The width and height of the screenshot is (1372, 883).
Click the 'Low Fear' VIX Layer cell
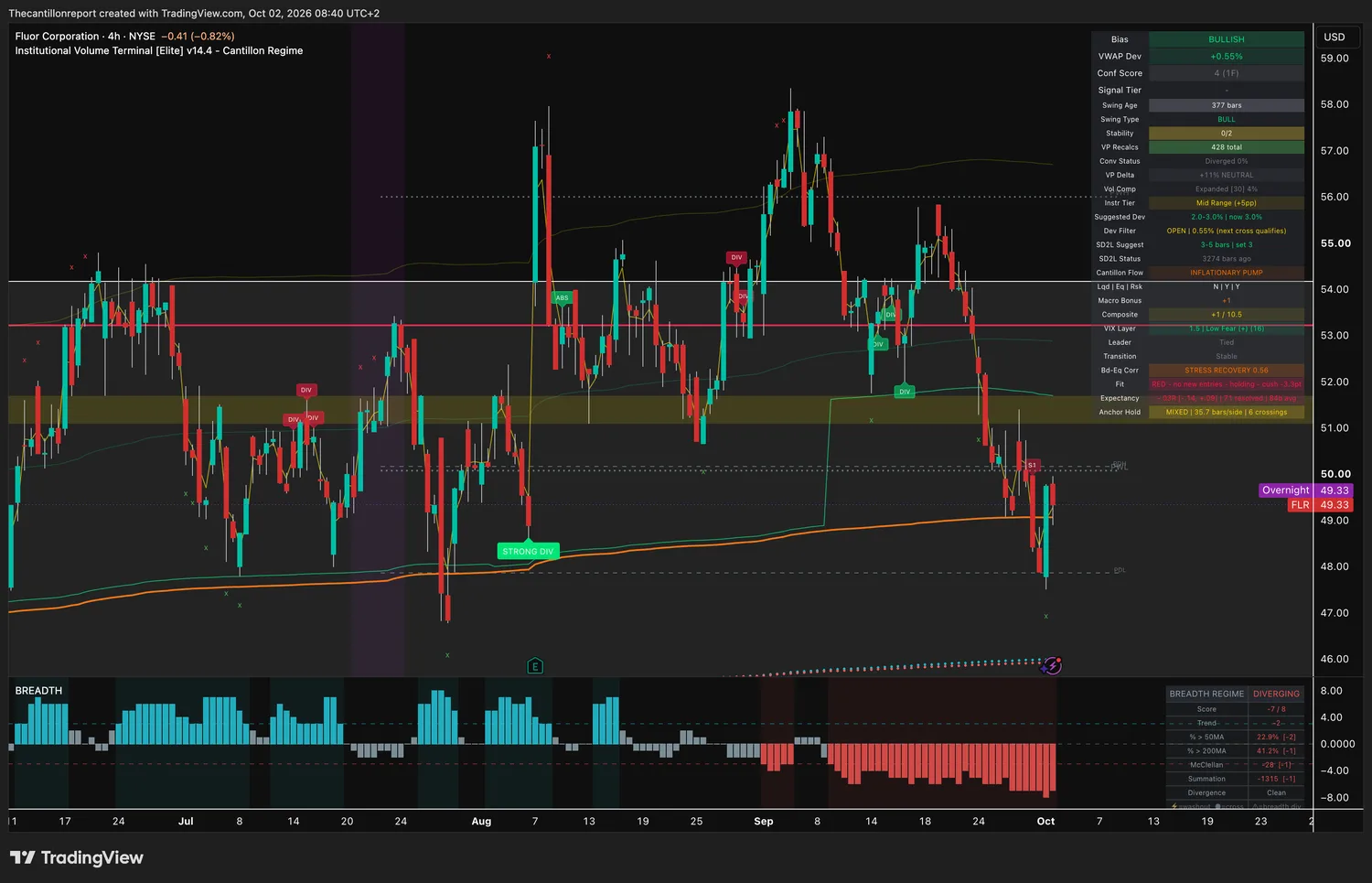click(1227, 328)
